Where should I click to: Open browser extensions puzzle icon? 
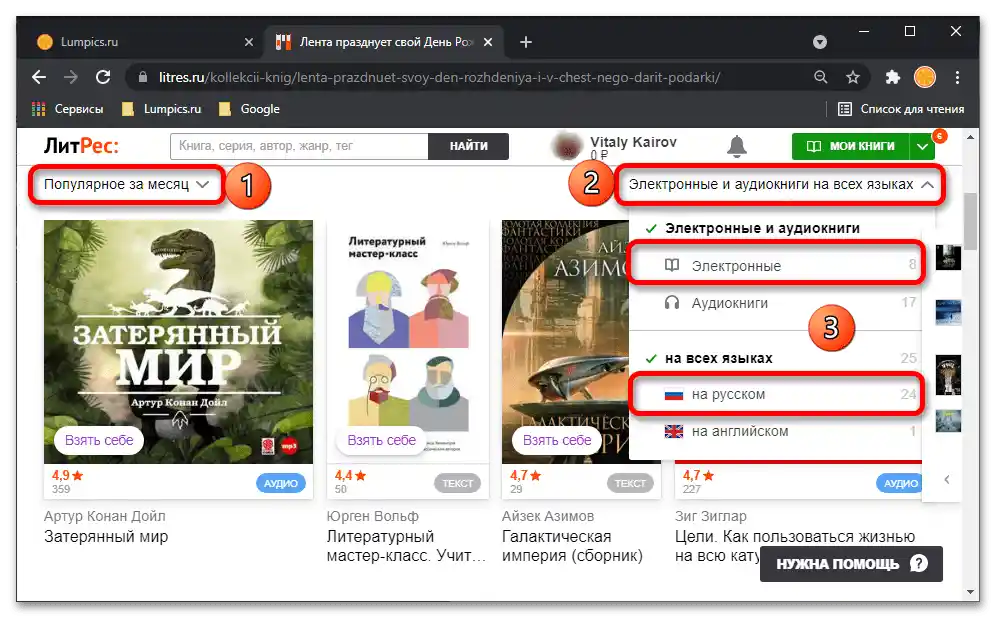click(x=893, y=77)
